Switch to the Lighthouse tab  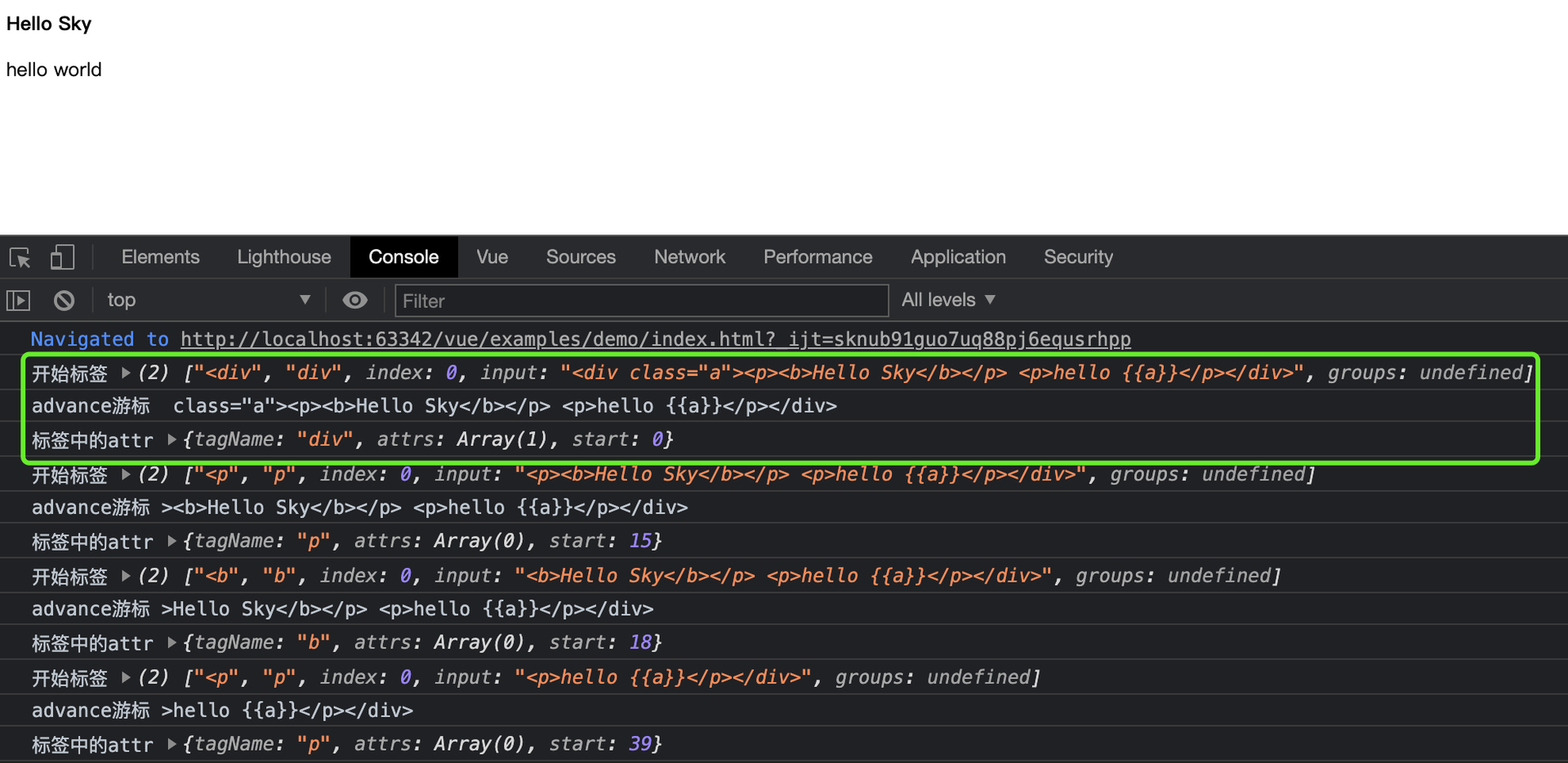tap(284, 257)
